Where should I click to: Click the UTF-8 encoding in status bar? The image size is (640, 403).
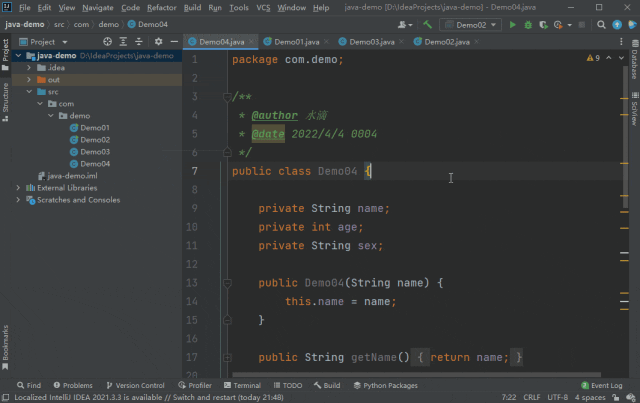point(560,397)
